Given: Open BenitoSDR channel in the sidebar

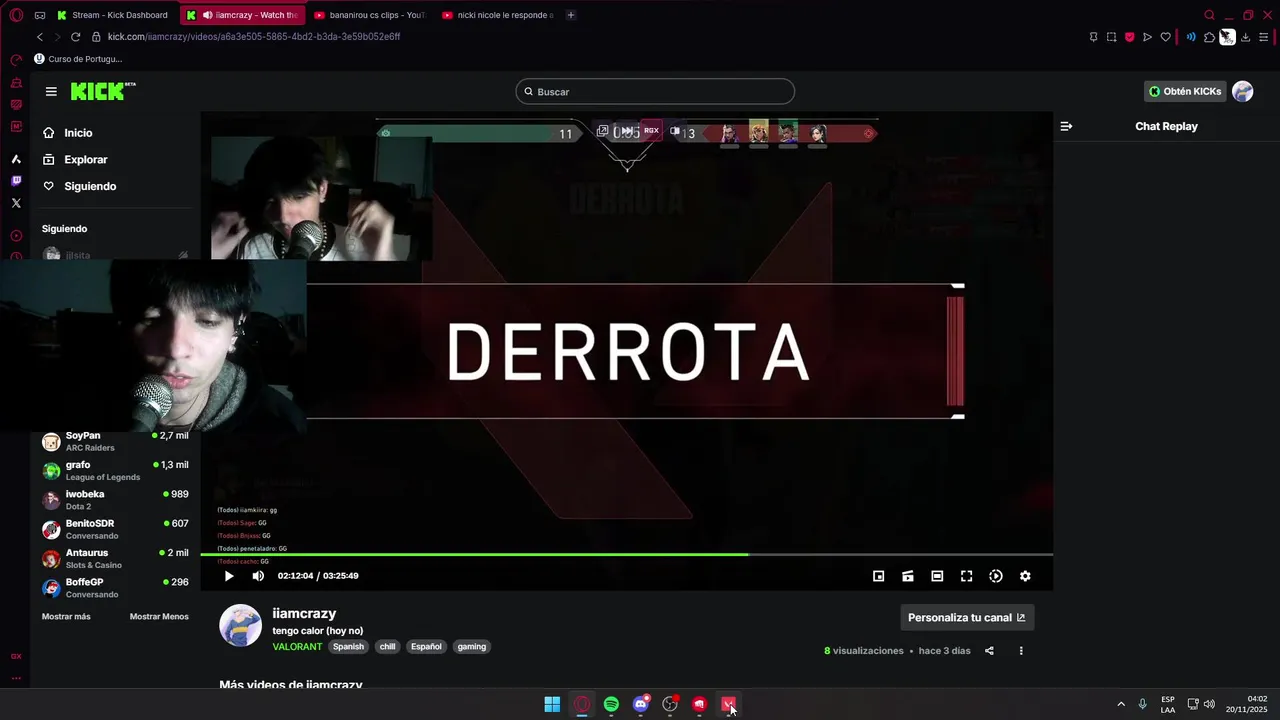Looking at the screenshot, I should tap(115, 529).
